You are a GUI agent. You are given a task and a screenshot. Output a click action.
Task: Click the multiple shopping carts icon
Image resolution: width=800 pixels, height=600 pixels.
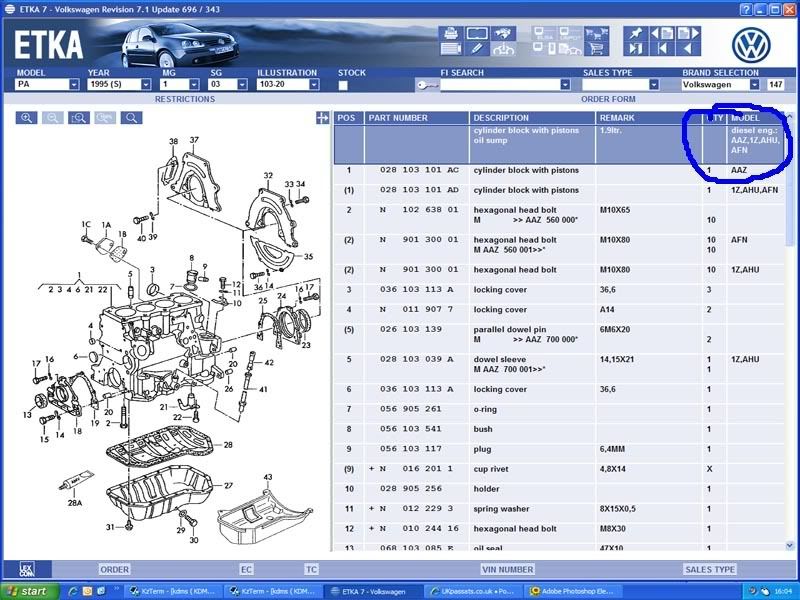tap(596, 34)
